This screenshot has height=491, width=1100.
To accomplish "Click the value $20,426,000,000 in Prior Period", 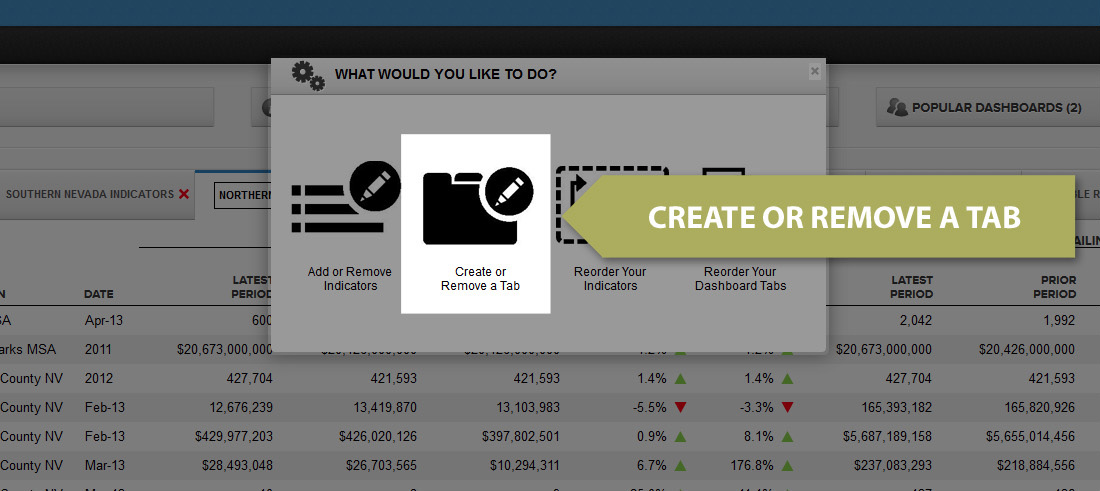I will coord(1027,349).
